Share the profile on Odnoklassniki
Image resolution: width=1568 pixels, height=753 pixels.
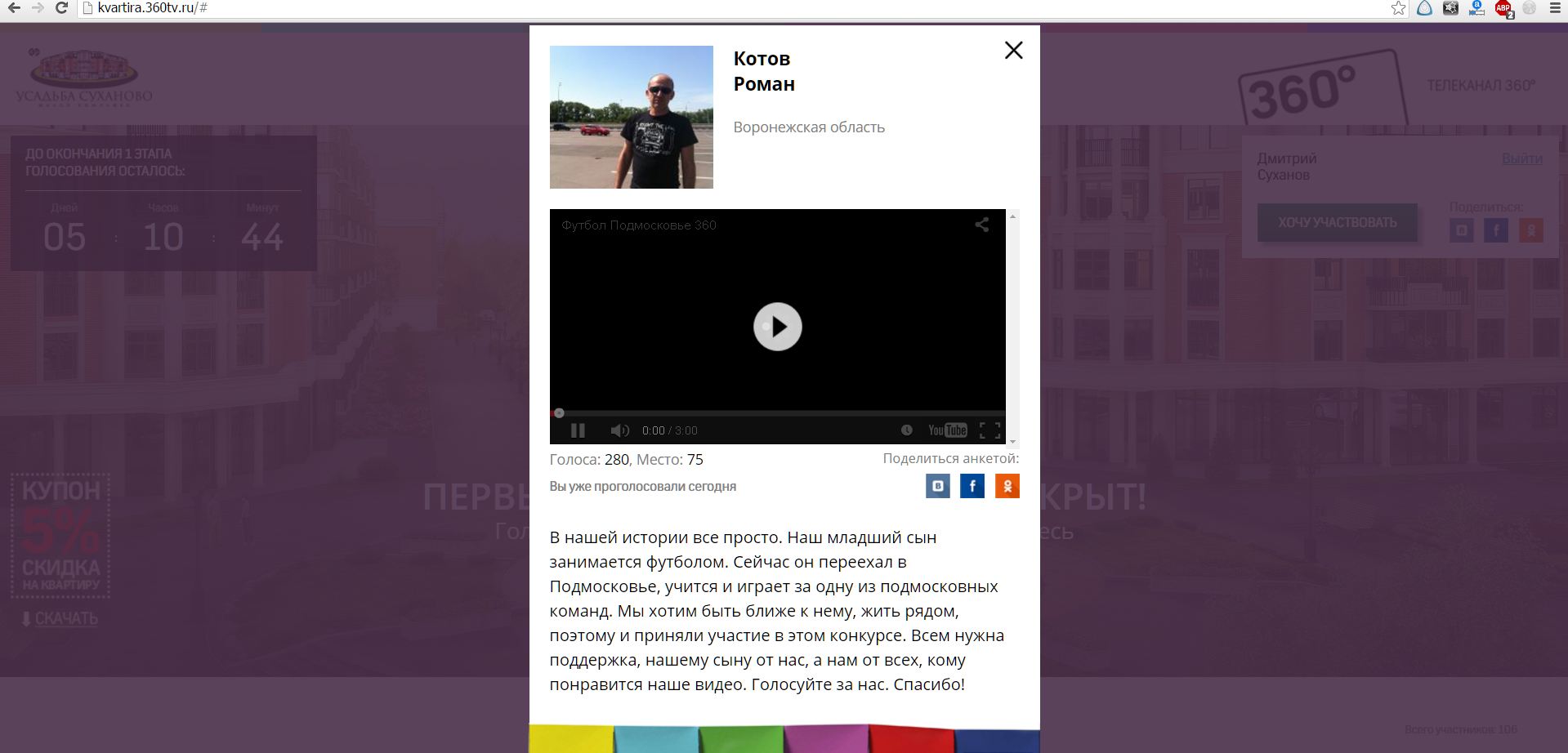pyautogui.click(x=1007, y=486)
